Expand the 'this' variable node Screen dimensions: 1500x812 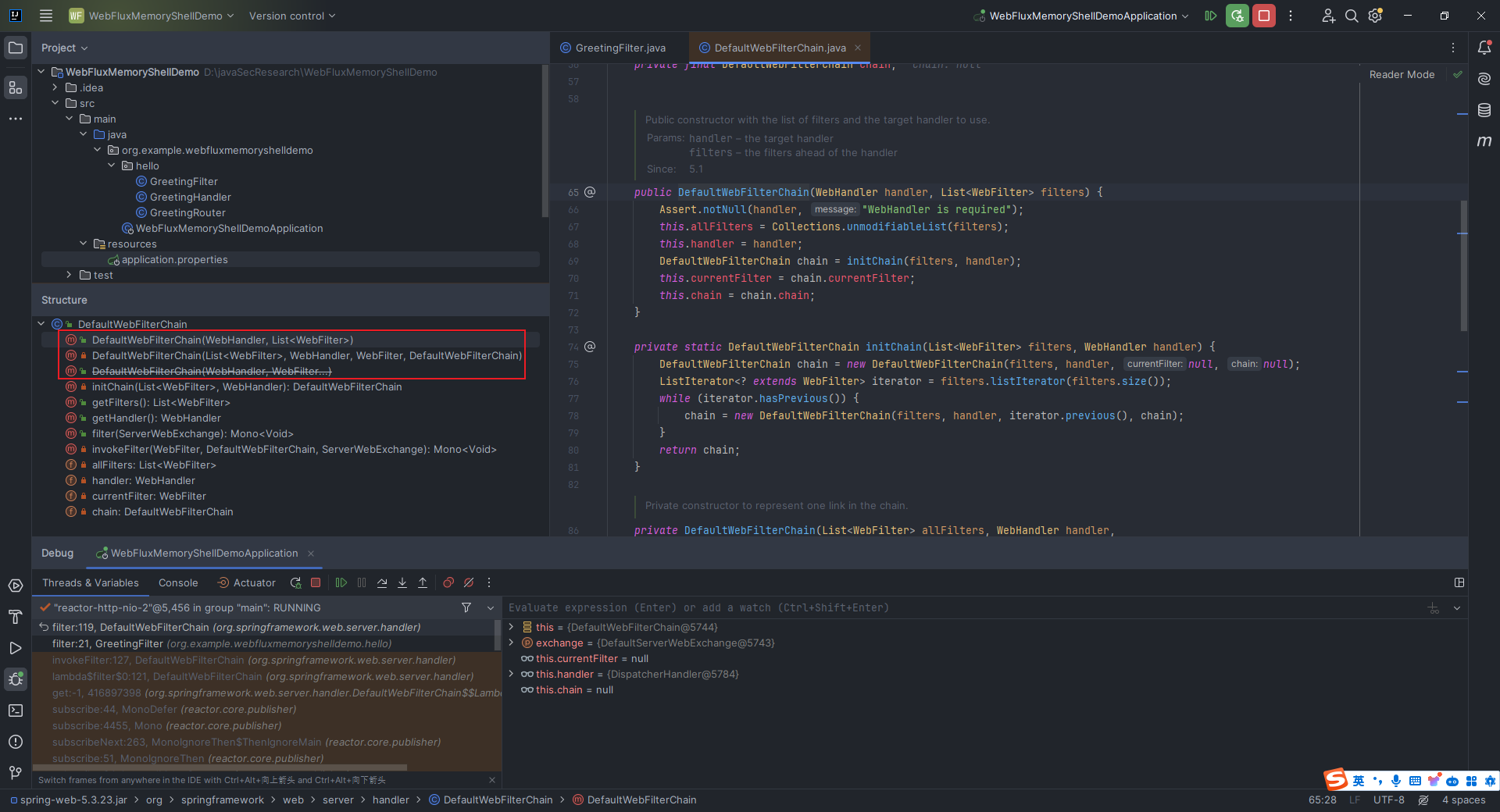(x=512, y=627)
